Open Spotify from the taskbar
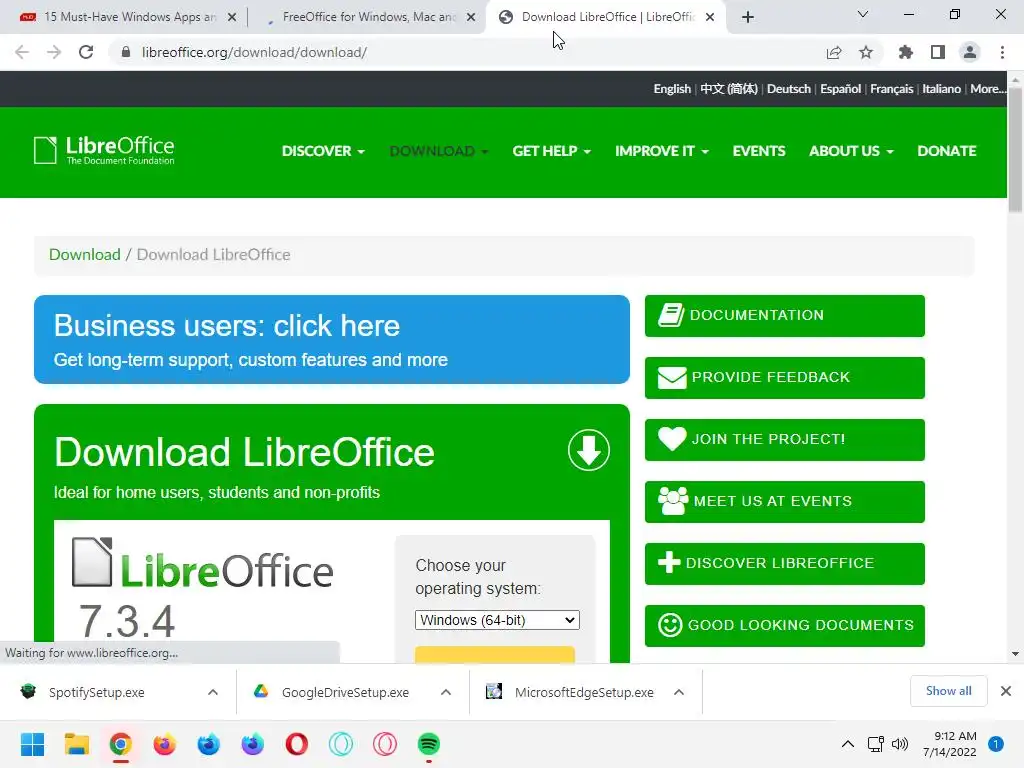The image size is (1024, 768). pyautogui.click(x=428, y=744)
